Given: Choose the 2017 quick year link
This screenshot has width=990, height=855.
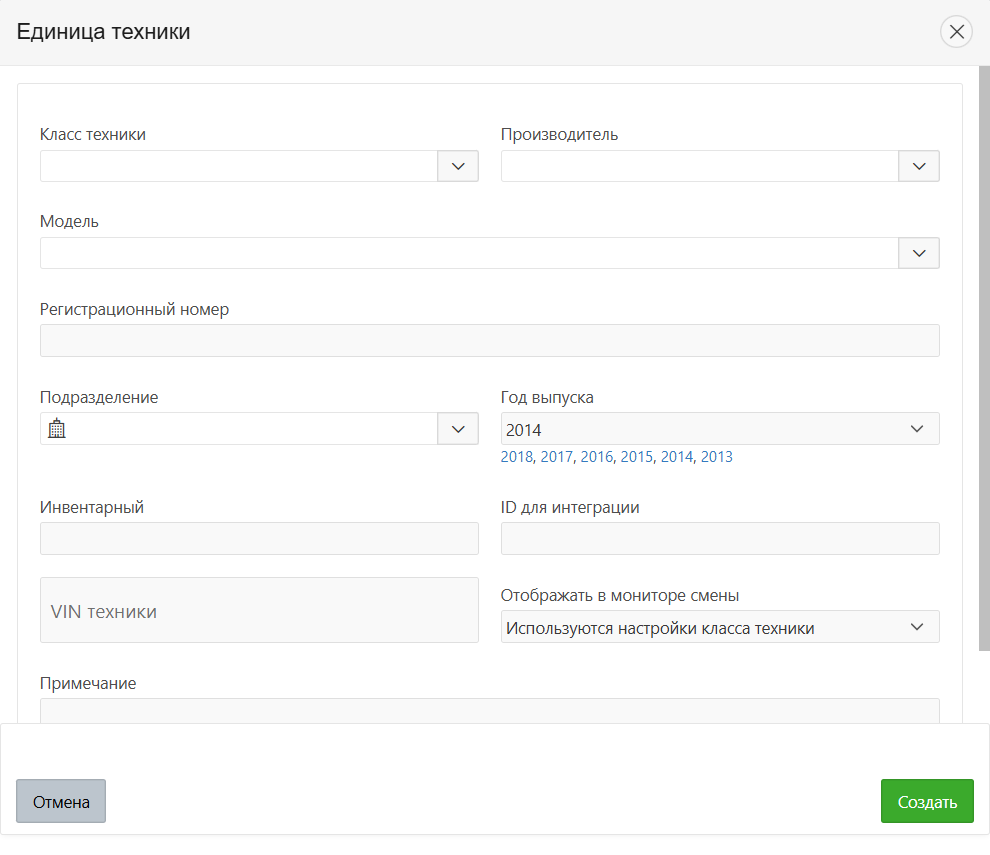Looking at the screenshot, I should [556, 457].
